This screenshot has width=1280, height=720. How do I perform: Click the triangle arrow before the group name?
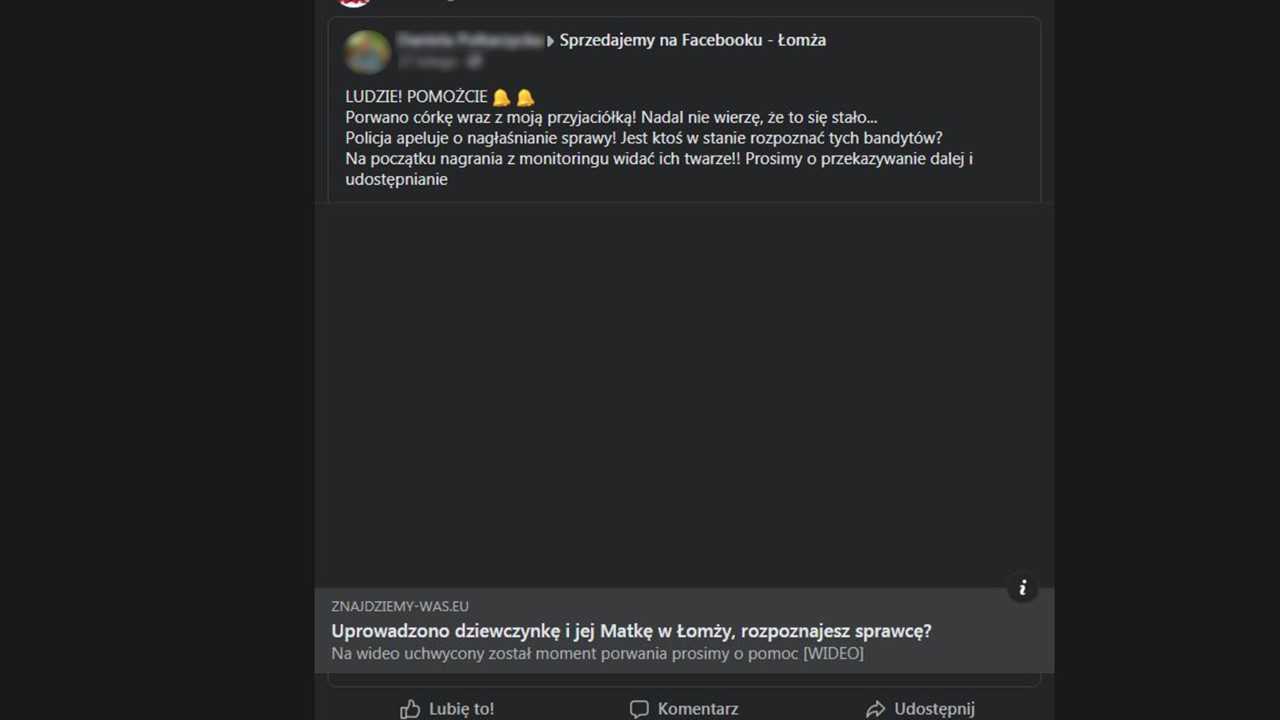(x=550, y=41)
